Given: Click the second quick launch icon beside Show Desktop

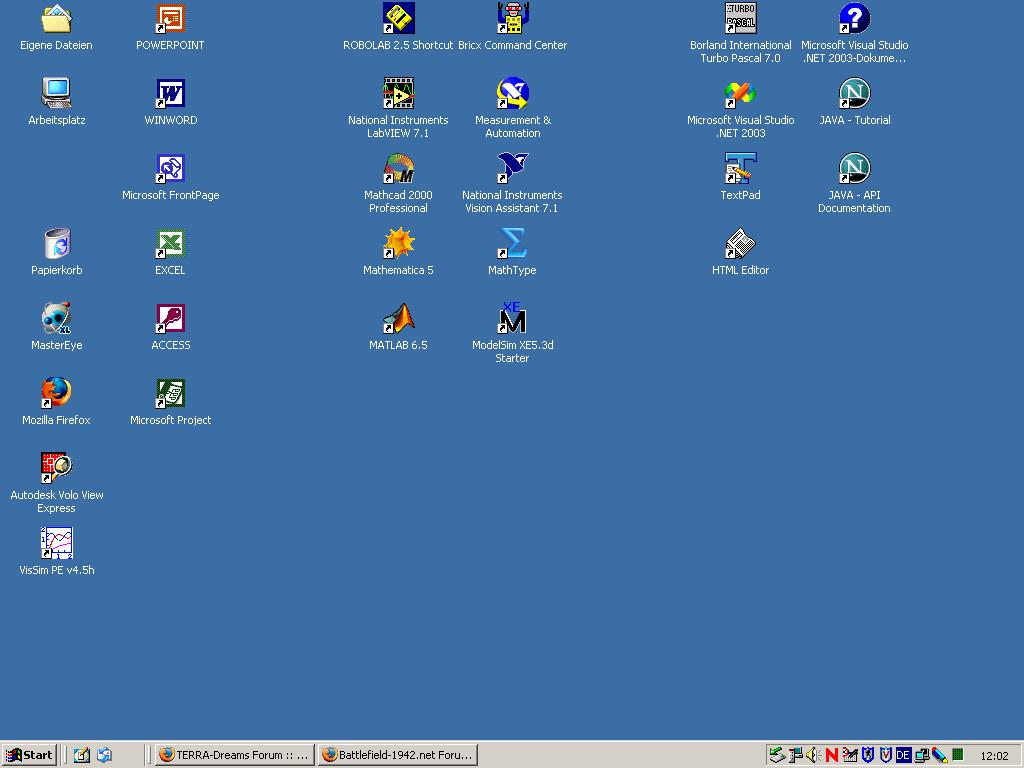Looking at the screenshot, I should (x=104, y=755).
